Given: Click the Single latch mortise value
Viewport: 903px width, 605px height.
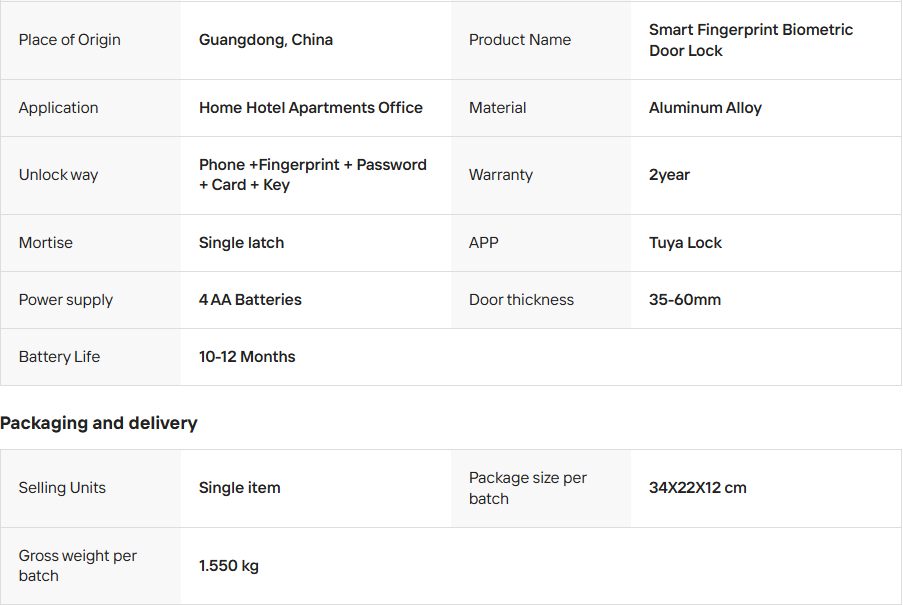Looking at the screenshot, I should (241, 243).
